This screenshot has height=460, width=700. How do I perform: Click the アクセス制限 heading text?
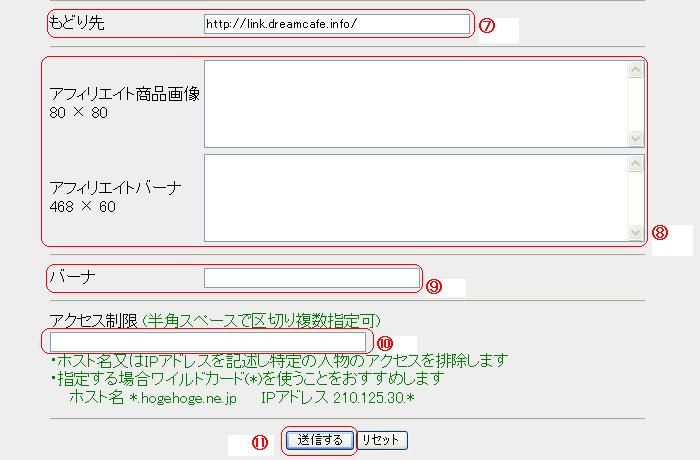click(x=93, y=321)
